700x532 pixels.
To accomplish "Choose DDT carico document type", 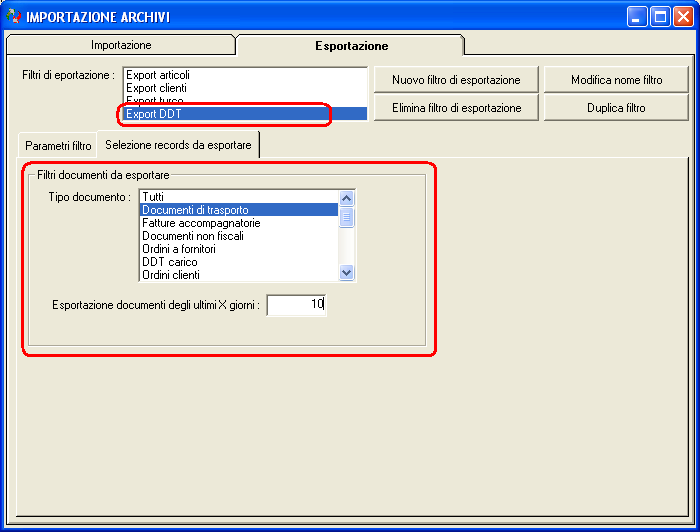I will click(239, 262).
